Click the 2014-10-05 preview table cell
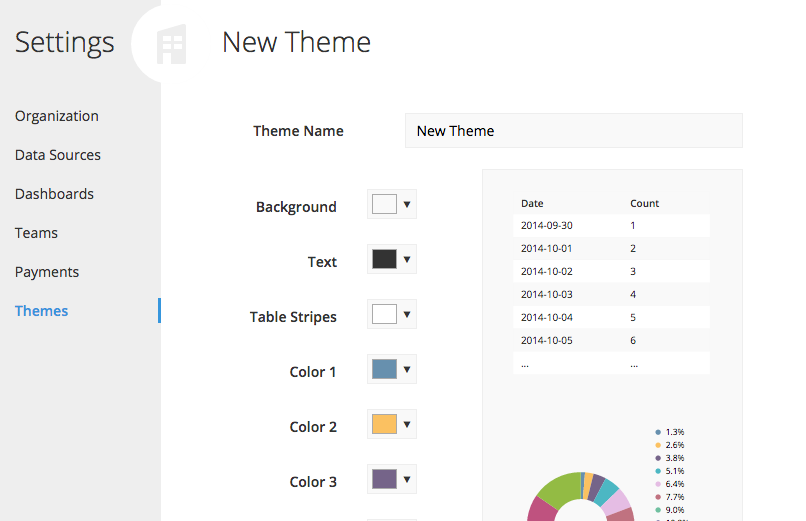Screen dimensions: 806x521 pos(546,341)
